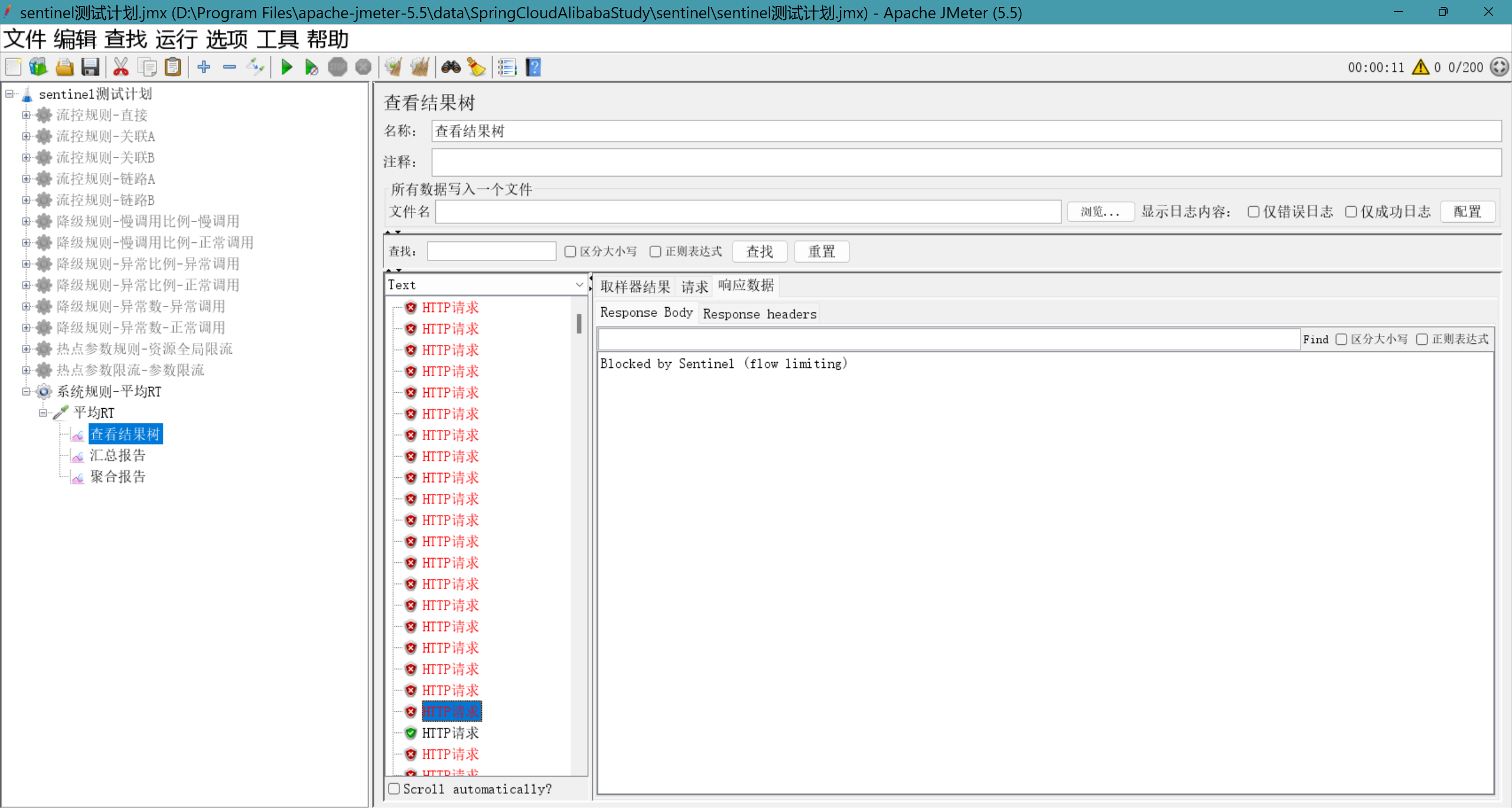Viewport: 1512px width, 808px height.
Task: Click the Cut scissors icon
Action: click(120, 67)
